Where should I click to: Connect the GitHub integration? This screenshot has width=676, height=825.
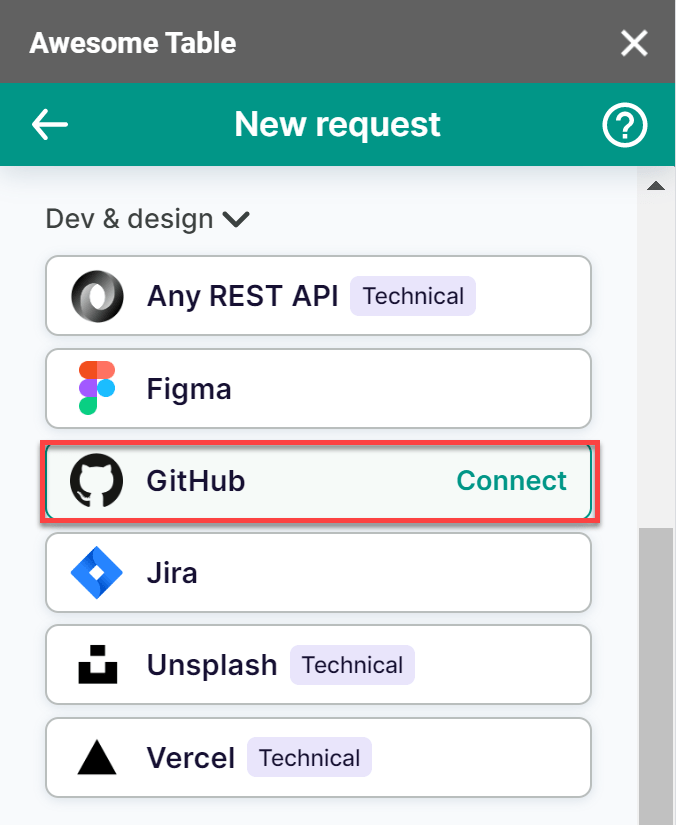[x=511, y=480]
